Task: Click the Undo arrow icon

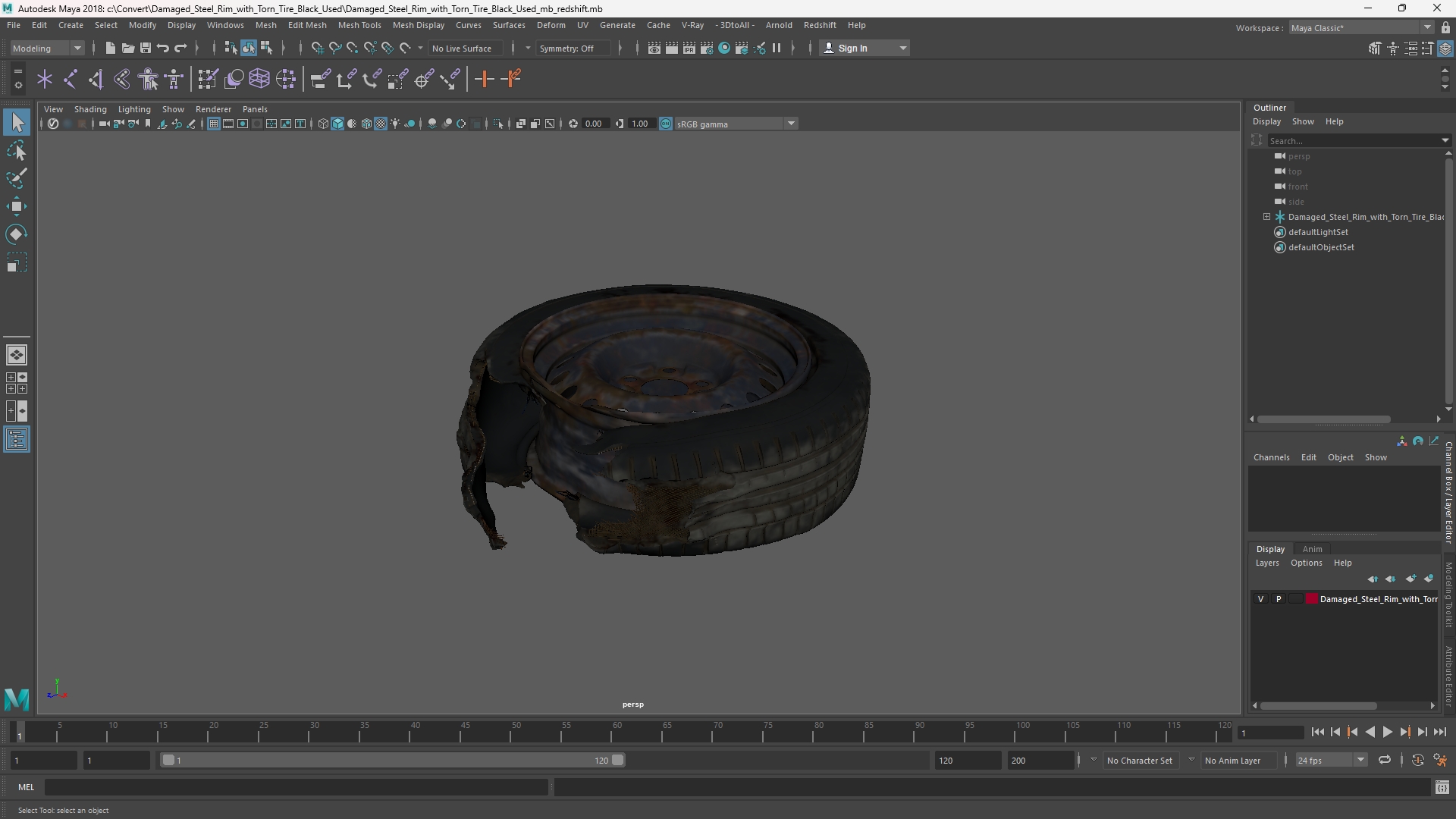Action: pos(162,48)
